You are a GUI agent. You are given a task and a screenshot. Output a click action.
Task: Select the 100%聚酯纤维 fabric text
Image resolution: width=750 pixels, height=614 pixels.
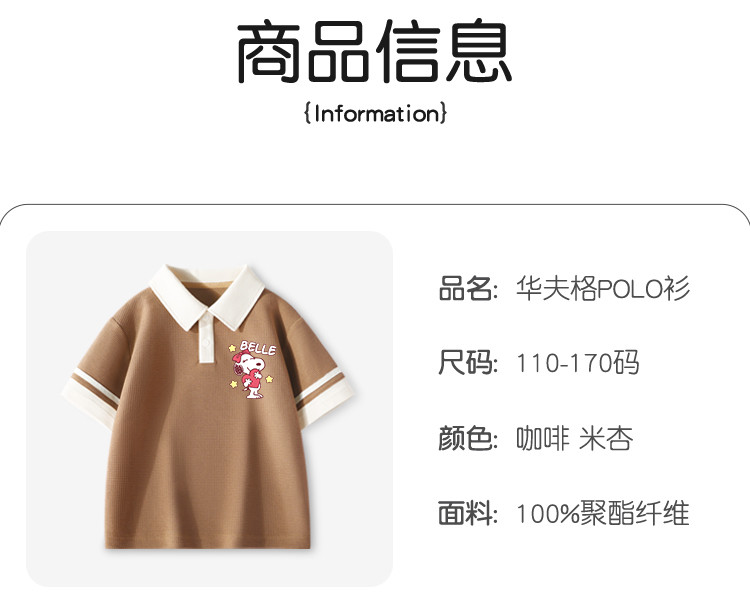click(x=603, y=513)
